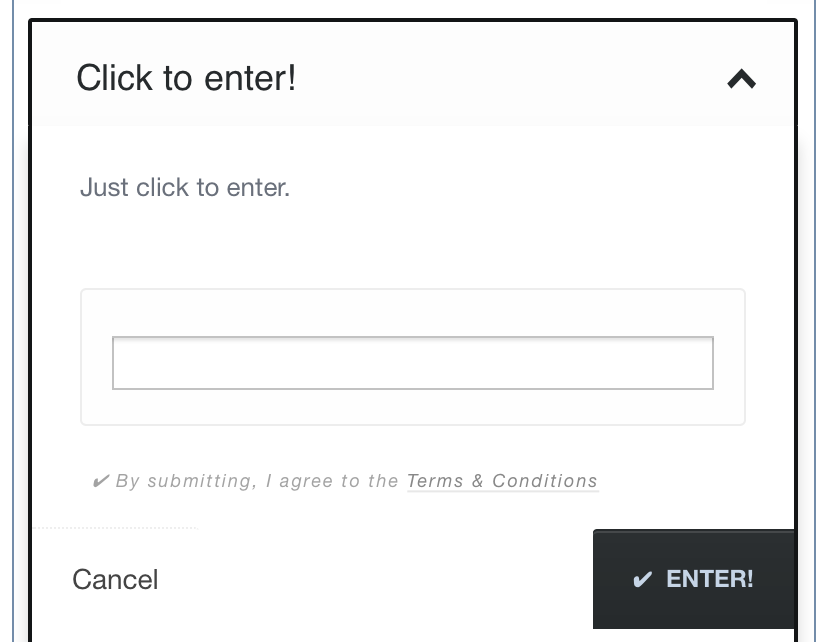Collapse the "Click to enter!" panel chevron
The width and height of the screenshot is (826, 642).
(741, 79)
